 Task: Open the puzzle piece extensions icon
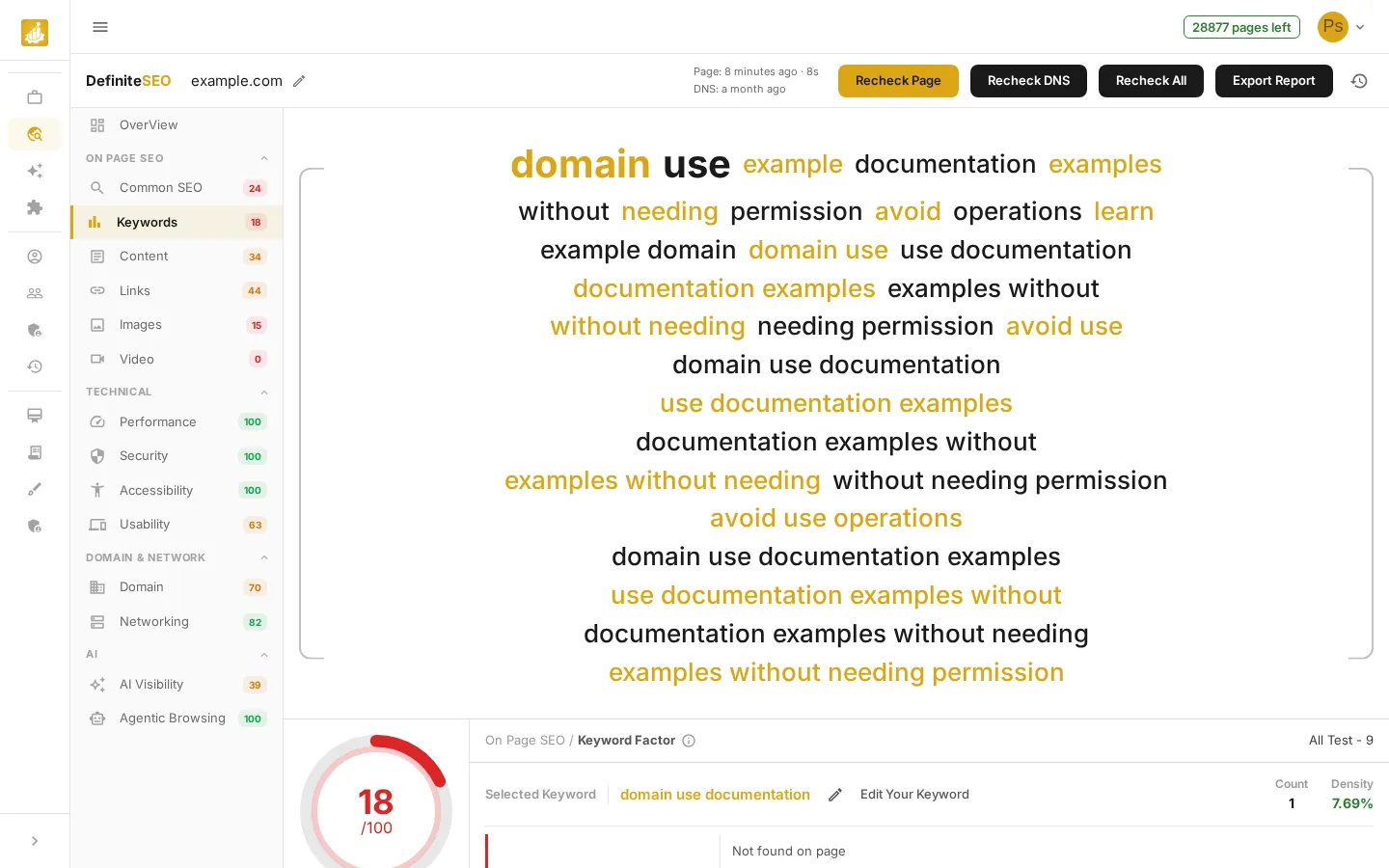(x=35, y=207)
